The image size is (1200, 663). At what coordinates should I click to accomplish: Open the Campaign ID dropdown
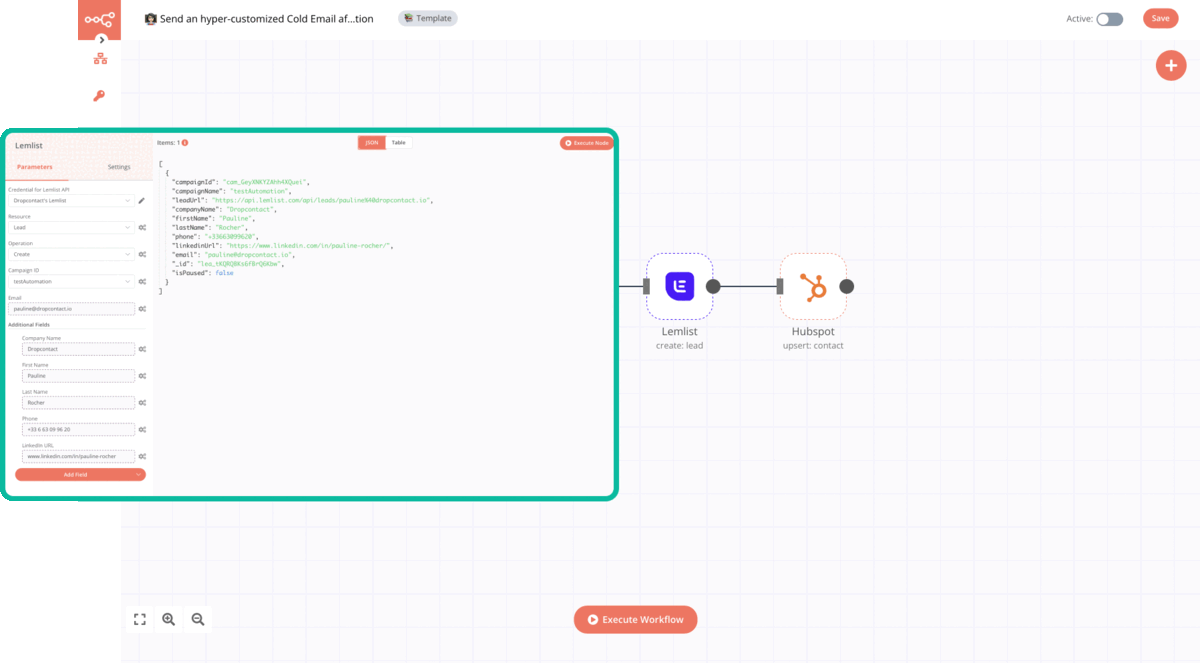[x=71, y=281]
